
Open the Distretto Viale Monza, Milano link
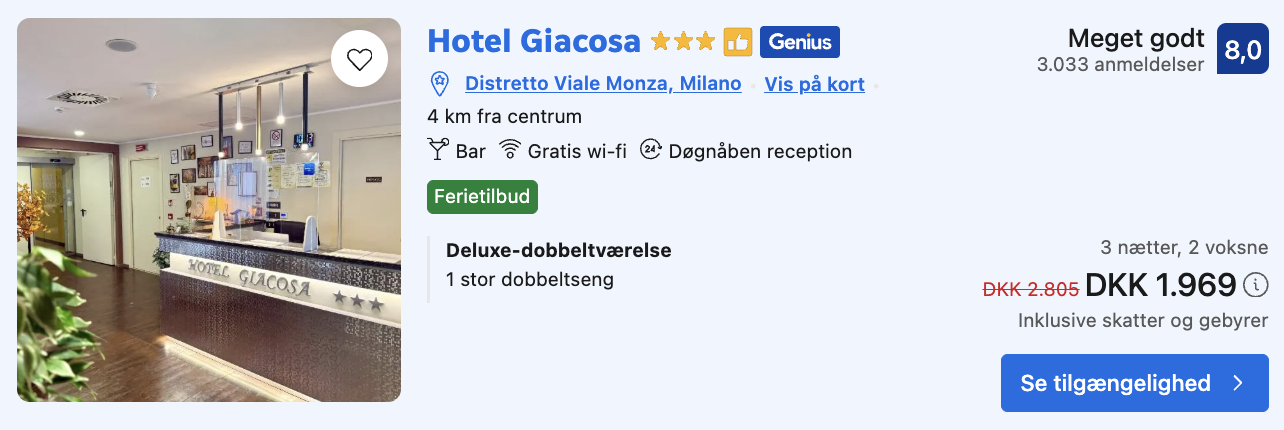point(603,84)
